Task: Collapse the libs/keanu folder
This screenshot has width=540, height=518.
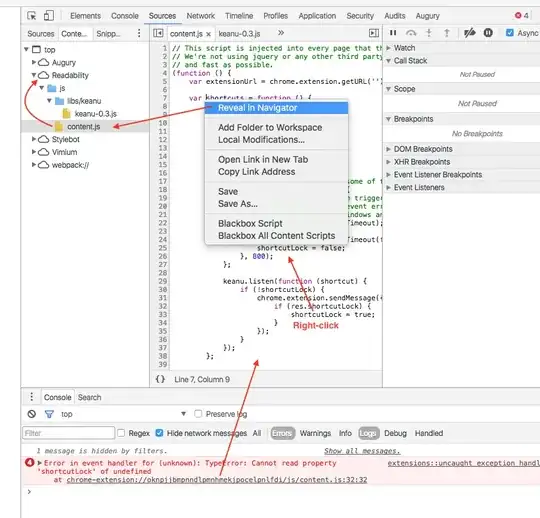Action: 49,101
